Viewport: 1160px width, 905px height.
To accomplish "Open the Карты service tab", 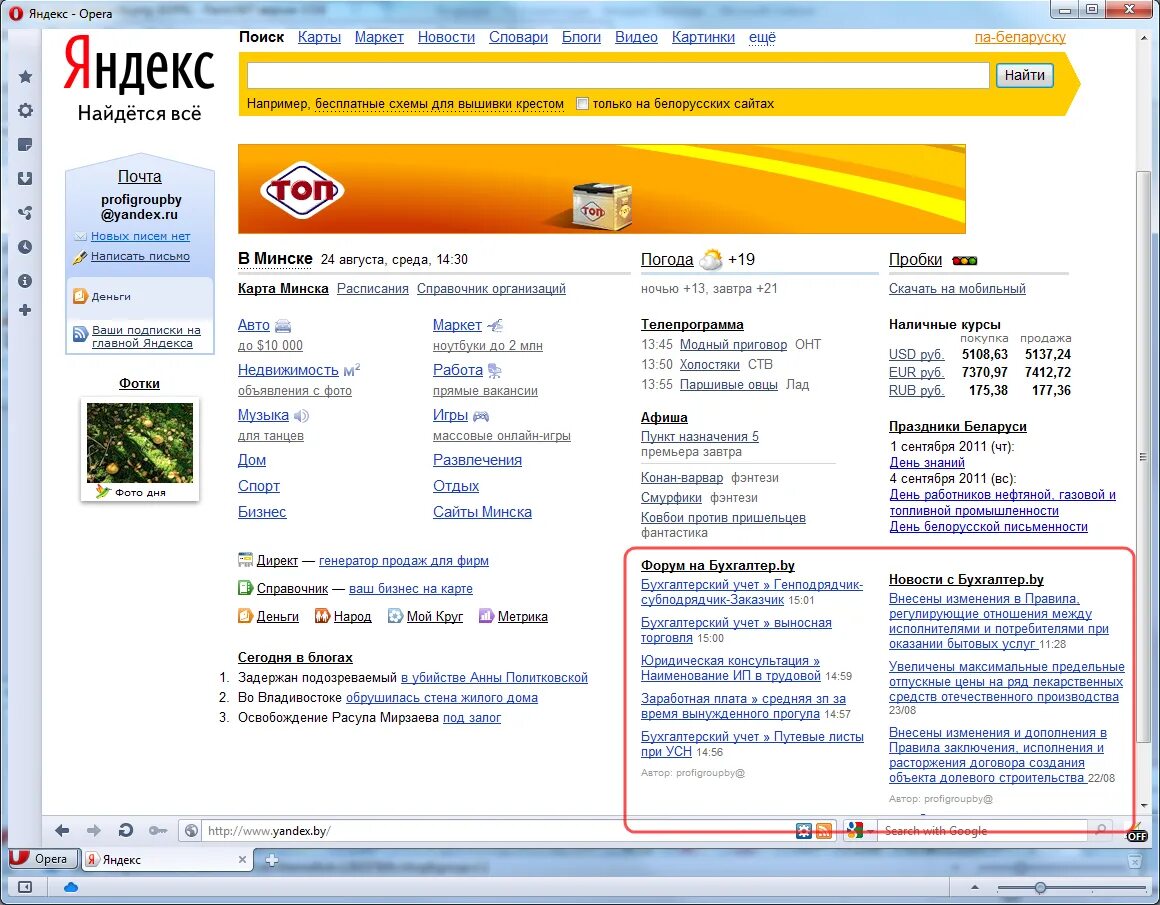I will click(320, 37).
